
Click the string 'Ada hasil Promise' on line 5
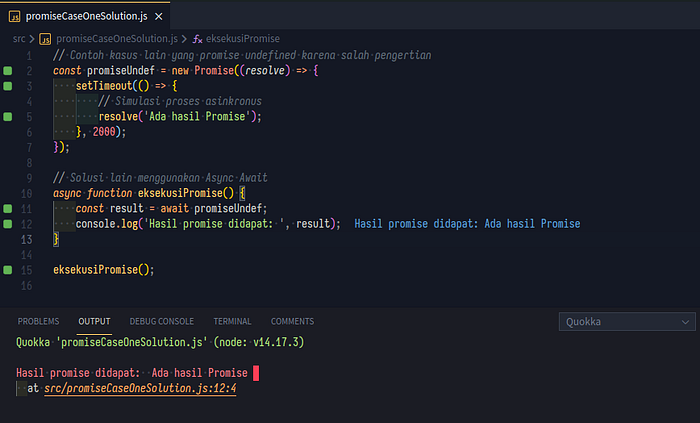click(195, 116)
